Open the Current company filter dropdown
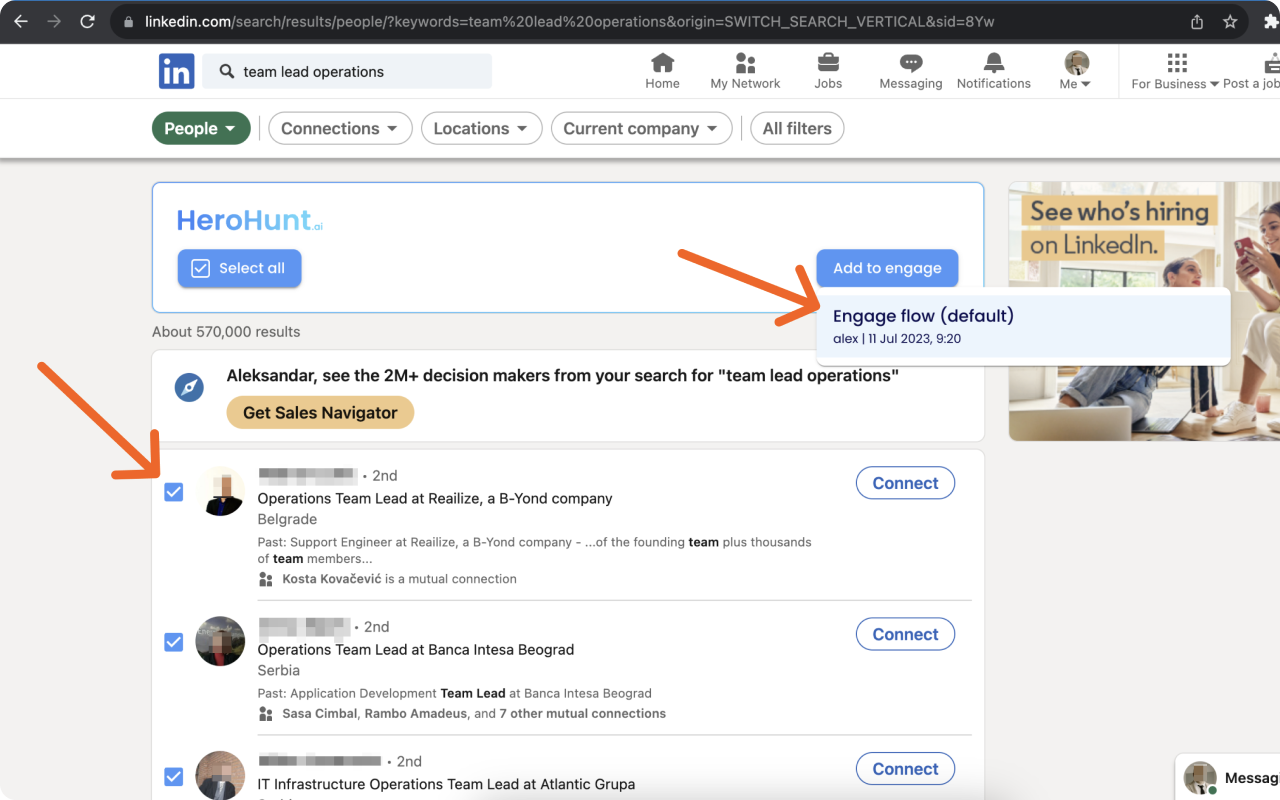 click(x=641, y=128)
